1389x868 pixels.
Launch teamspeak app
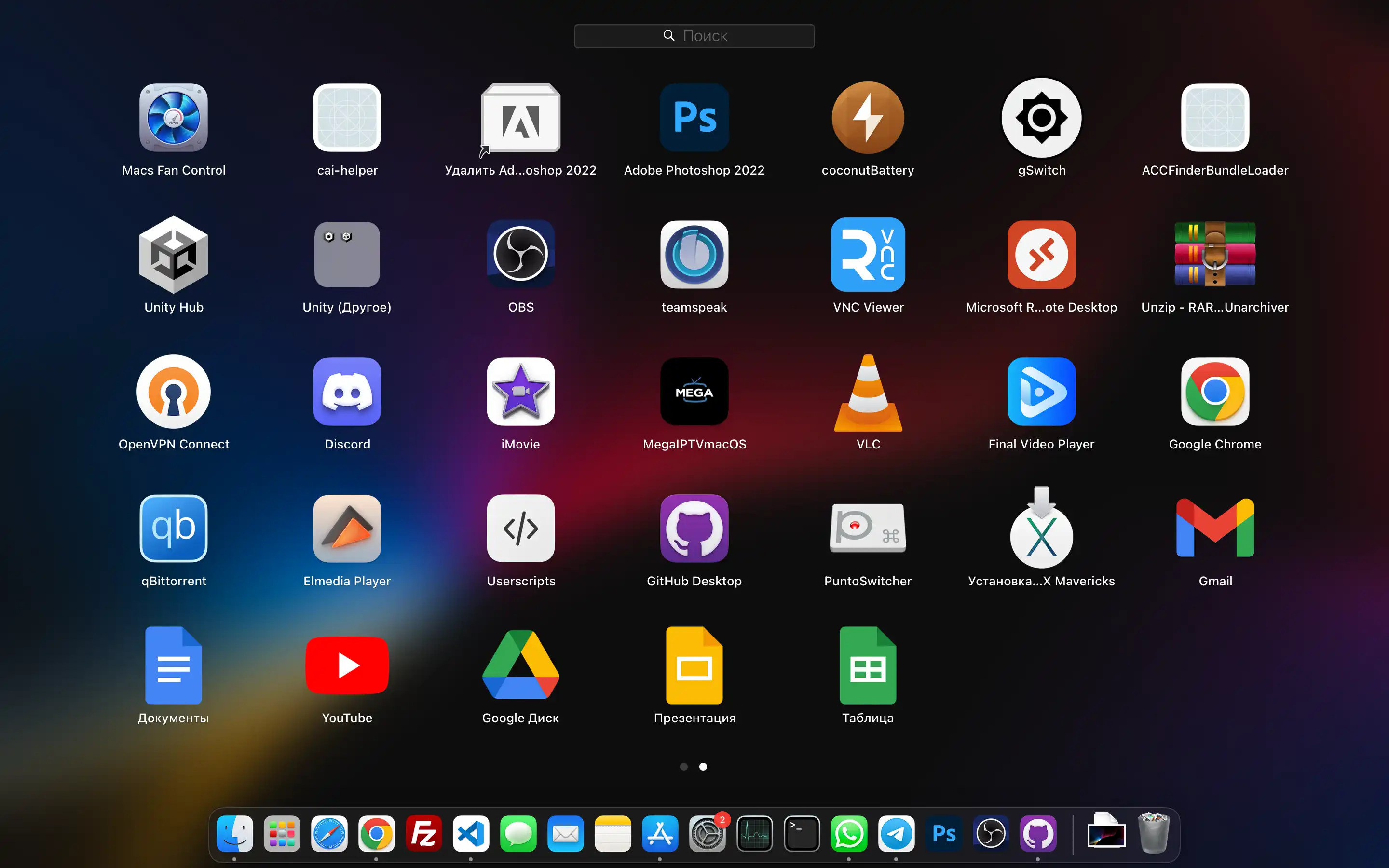pos(694,254)
